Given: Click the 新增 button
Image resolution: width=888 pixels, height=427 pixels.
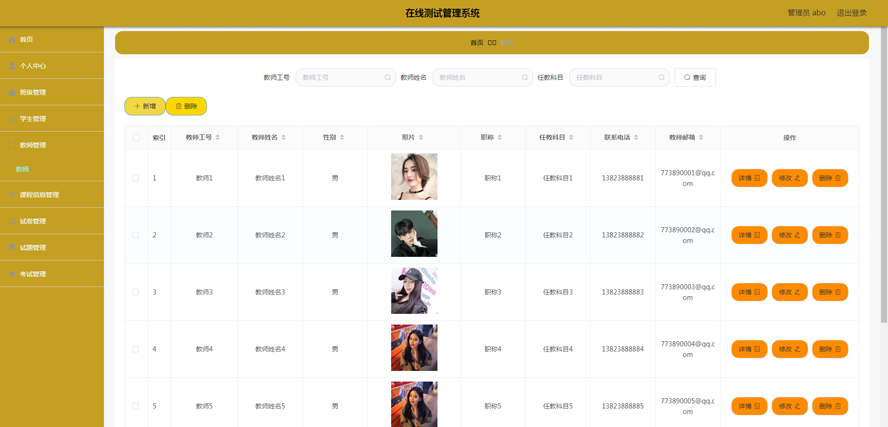Looking at the screenshot, I should [145, 106].
